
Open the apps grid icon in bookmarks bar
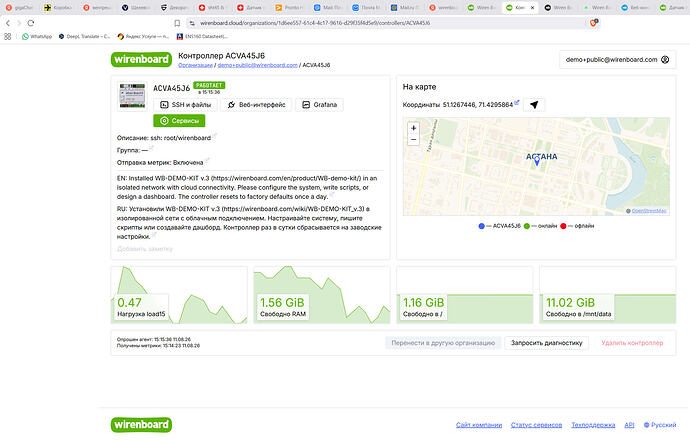pos(7,37)
